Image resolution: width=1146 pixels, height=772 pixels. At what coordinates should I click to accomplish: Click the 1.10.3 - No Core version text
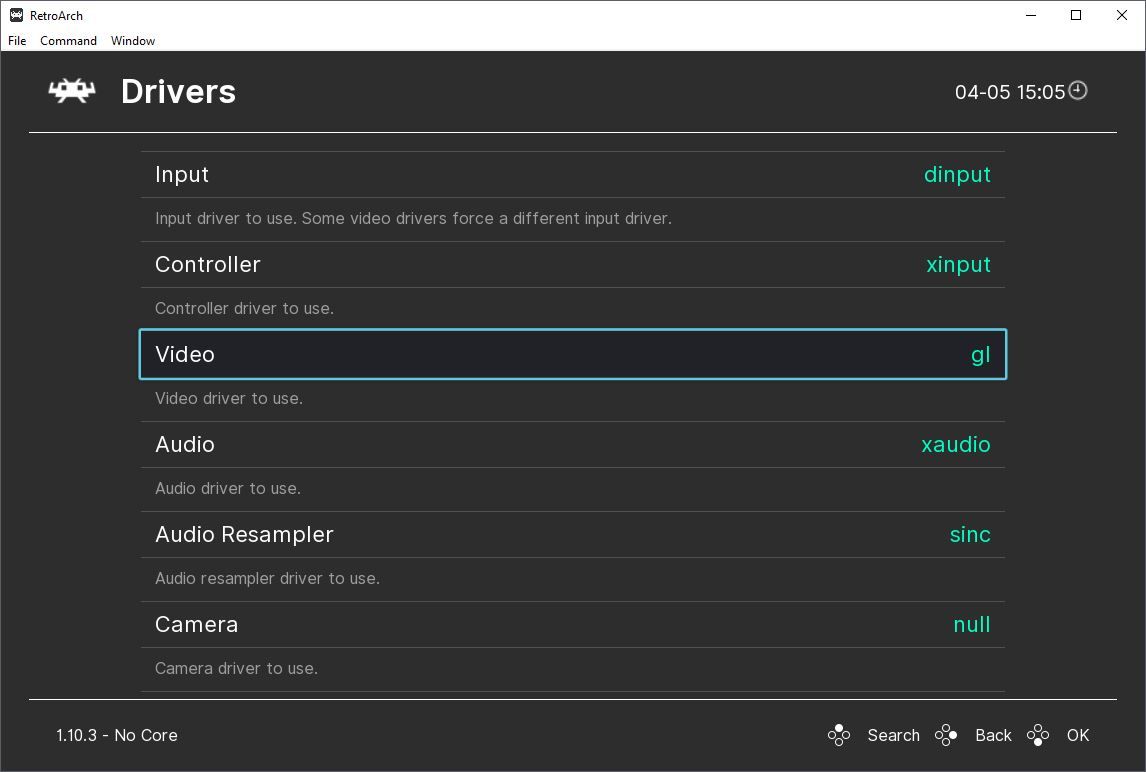pos(117,735)
